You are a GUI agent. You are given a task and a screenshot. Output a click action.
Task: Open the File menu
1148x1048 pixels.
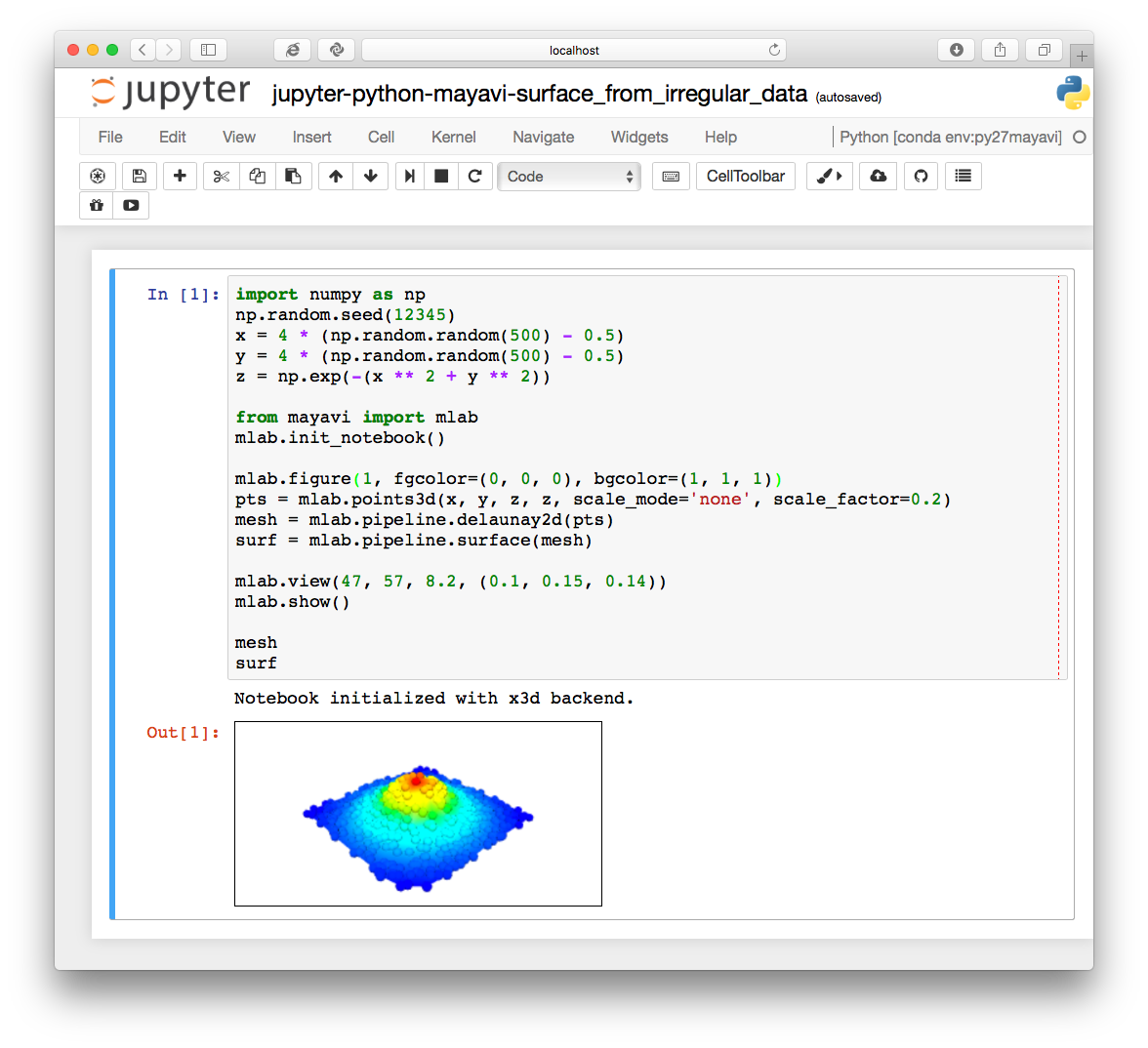tap(110, 137)
